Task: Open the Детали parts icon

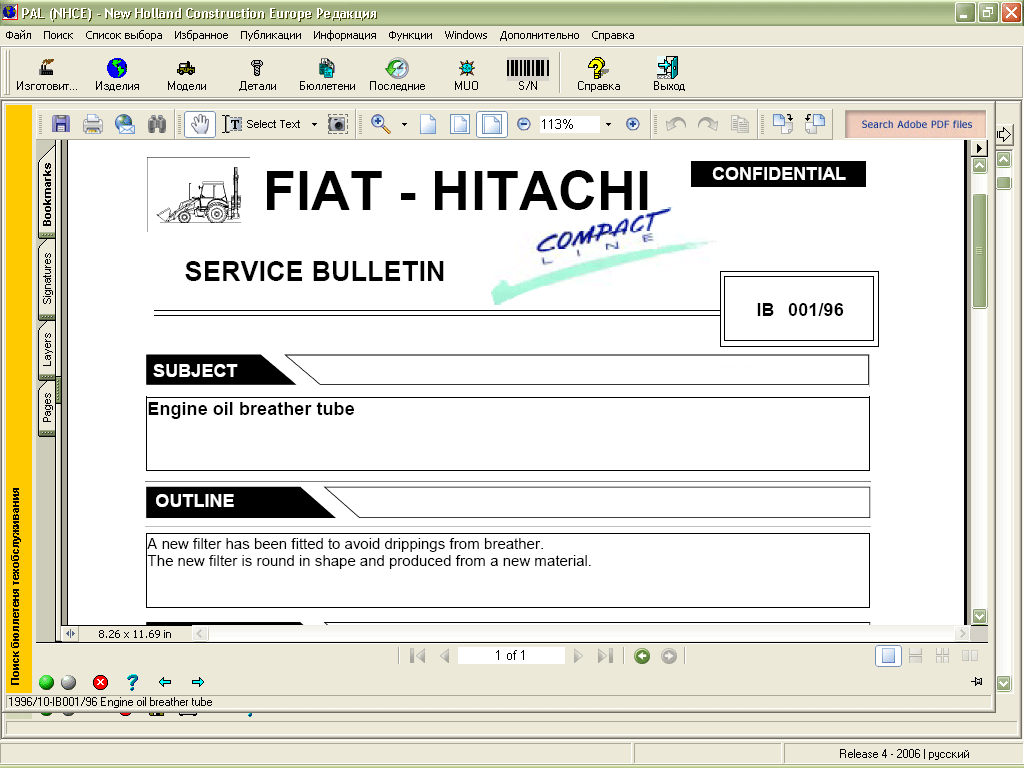Action: (257, 74)
